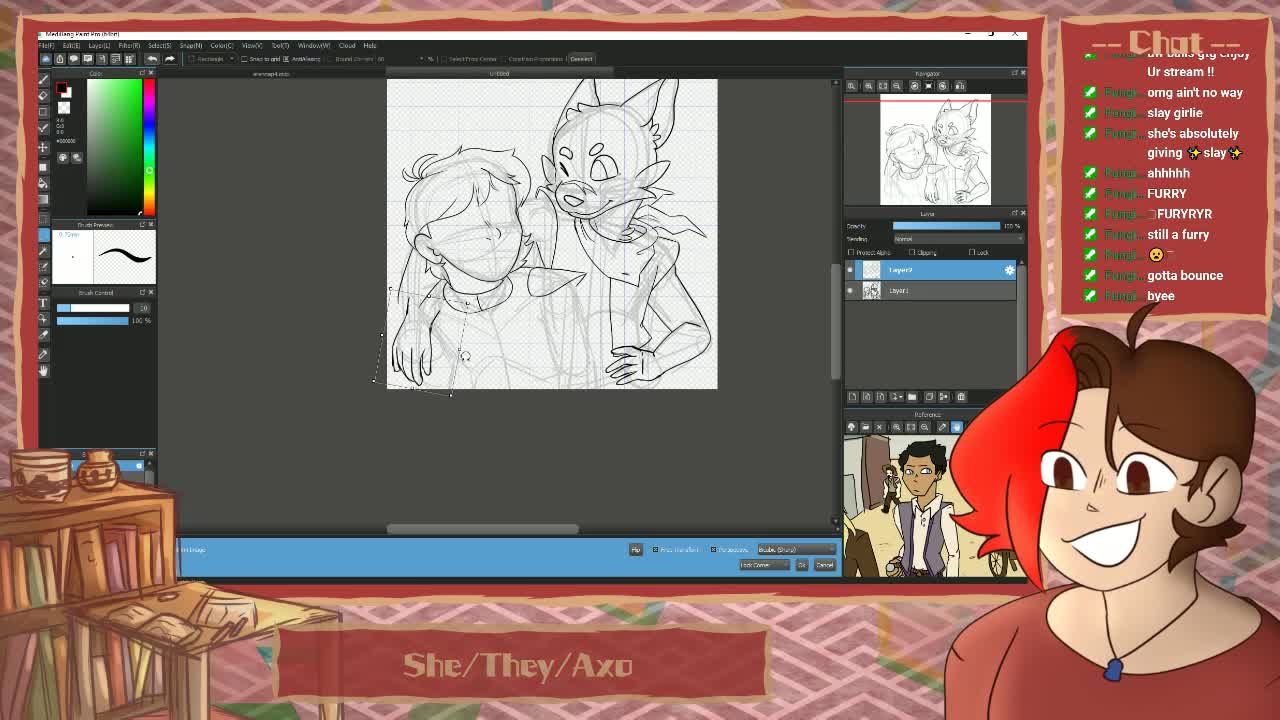Open the Rectangle selection shape dropdown
This screenshot has height=720, width=1280.
click(212, 59)
